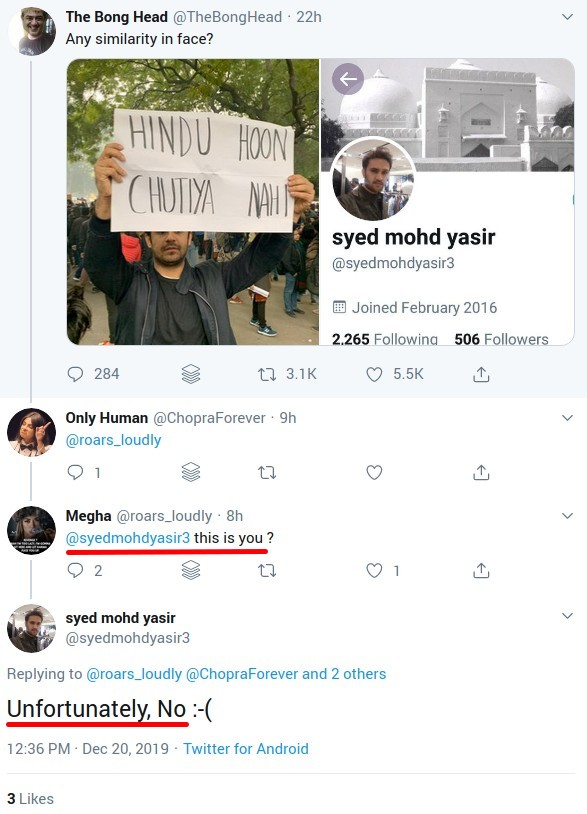The height and width of the screenshot is (814, 587).
Task: Open options chevron on The Bong Head's tweet
Action: (567, 17)
